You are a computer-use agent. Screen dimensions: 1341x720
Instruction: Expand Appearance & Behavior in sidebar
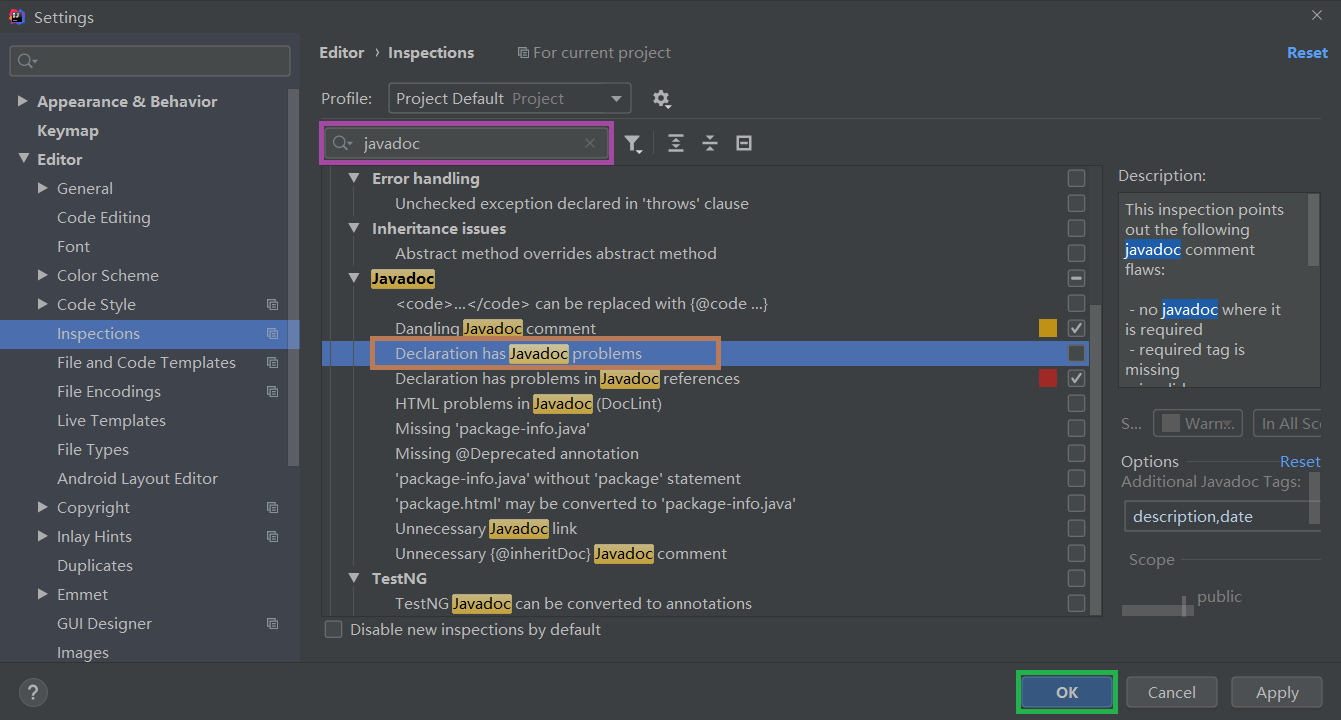click(x=23, y=101)
